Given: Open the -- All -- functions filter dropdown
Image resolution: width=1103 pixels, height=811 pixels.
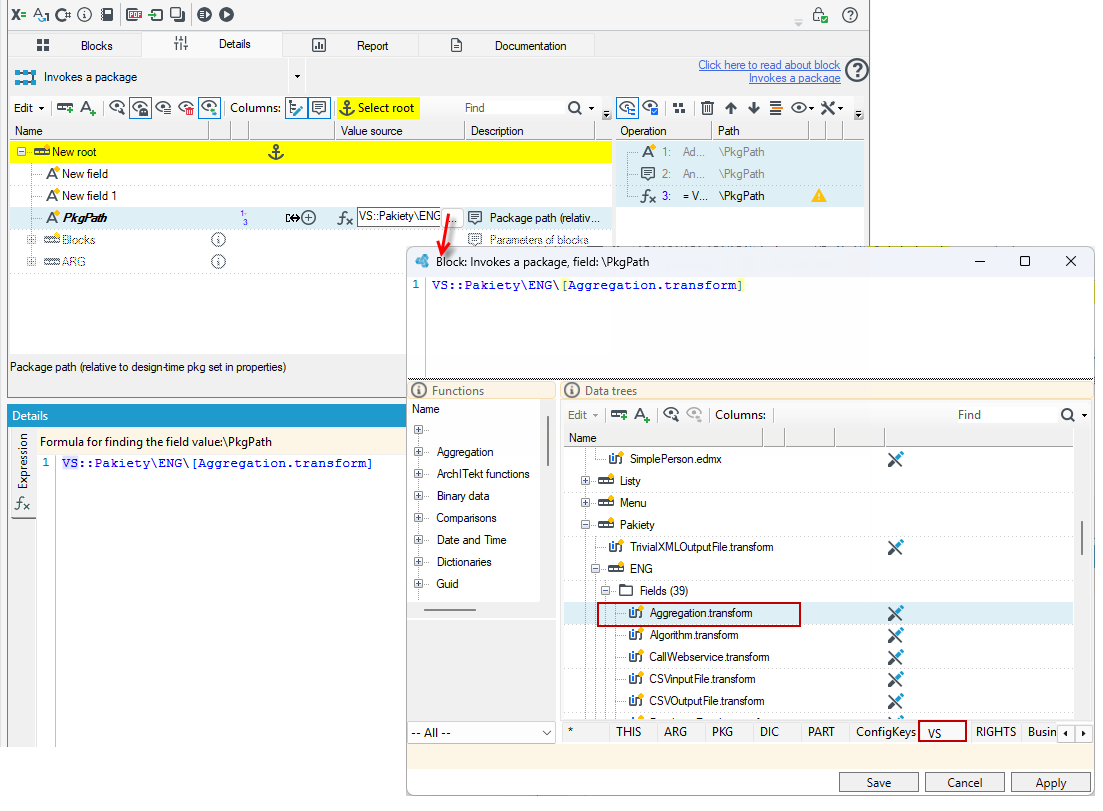Looking at the screenshot, I should [482, 732].
